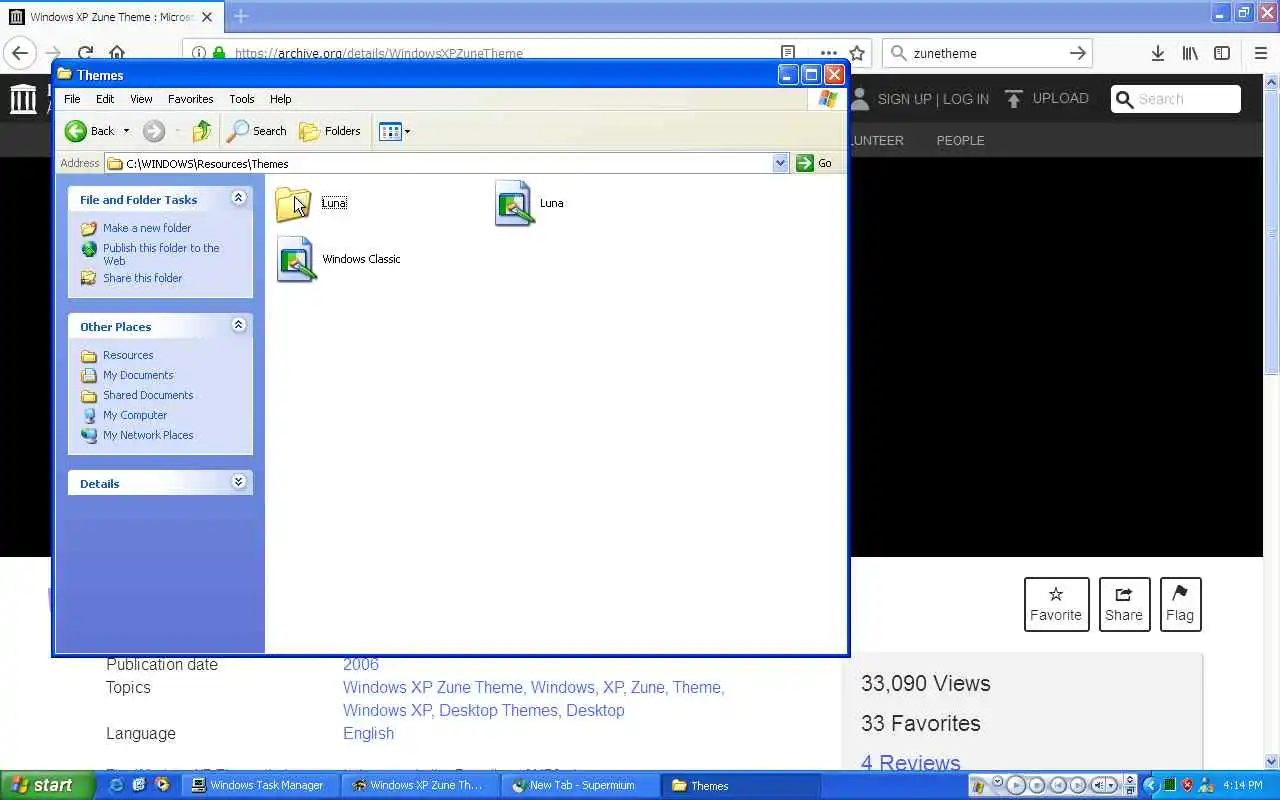1280x800 pixels.
Task: Click SIGN UP | LOG IN on archive.org
Action: click(933, 99)
